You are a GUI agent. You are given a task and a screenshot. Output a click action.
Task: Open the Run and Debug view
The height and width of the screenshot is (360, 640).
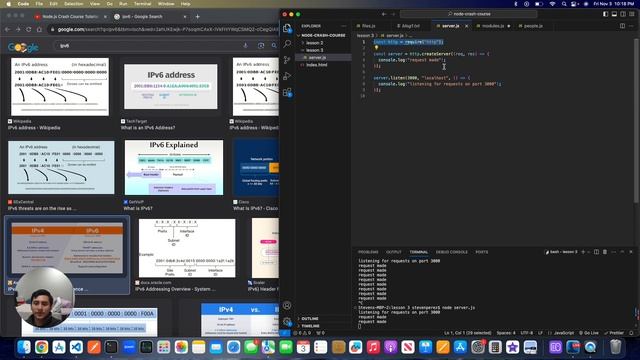287,76
